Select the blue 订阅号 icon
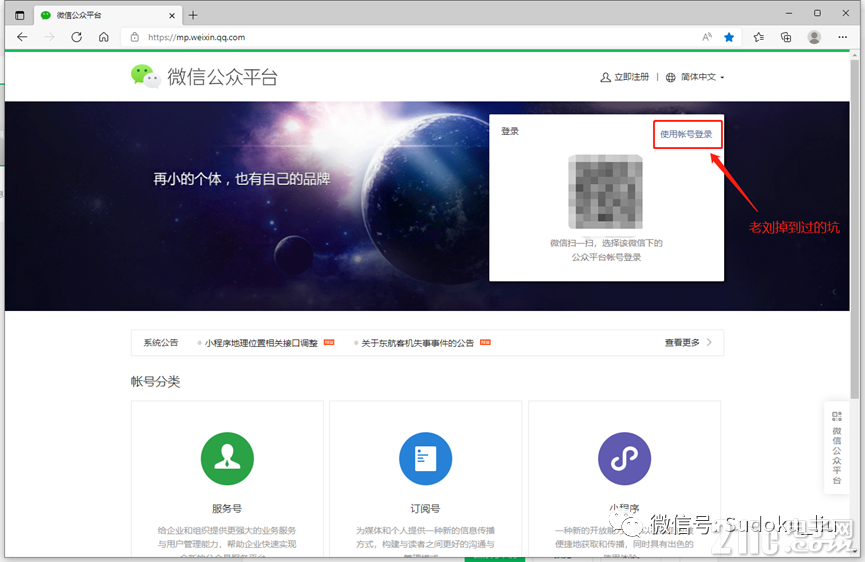This screenshot has height=562, width=865. pos(425,458)
